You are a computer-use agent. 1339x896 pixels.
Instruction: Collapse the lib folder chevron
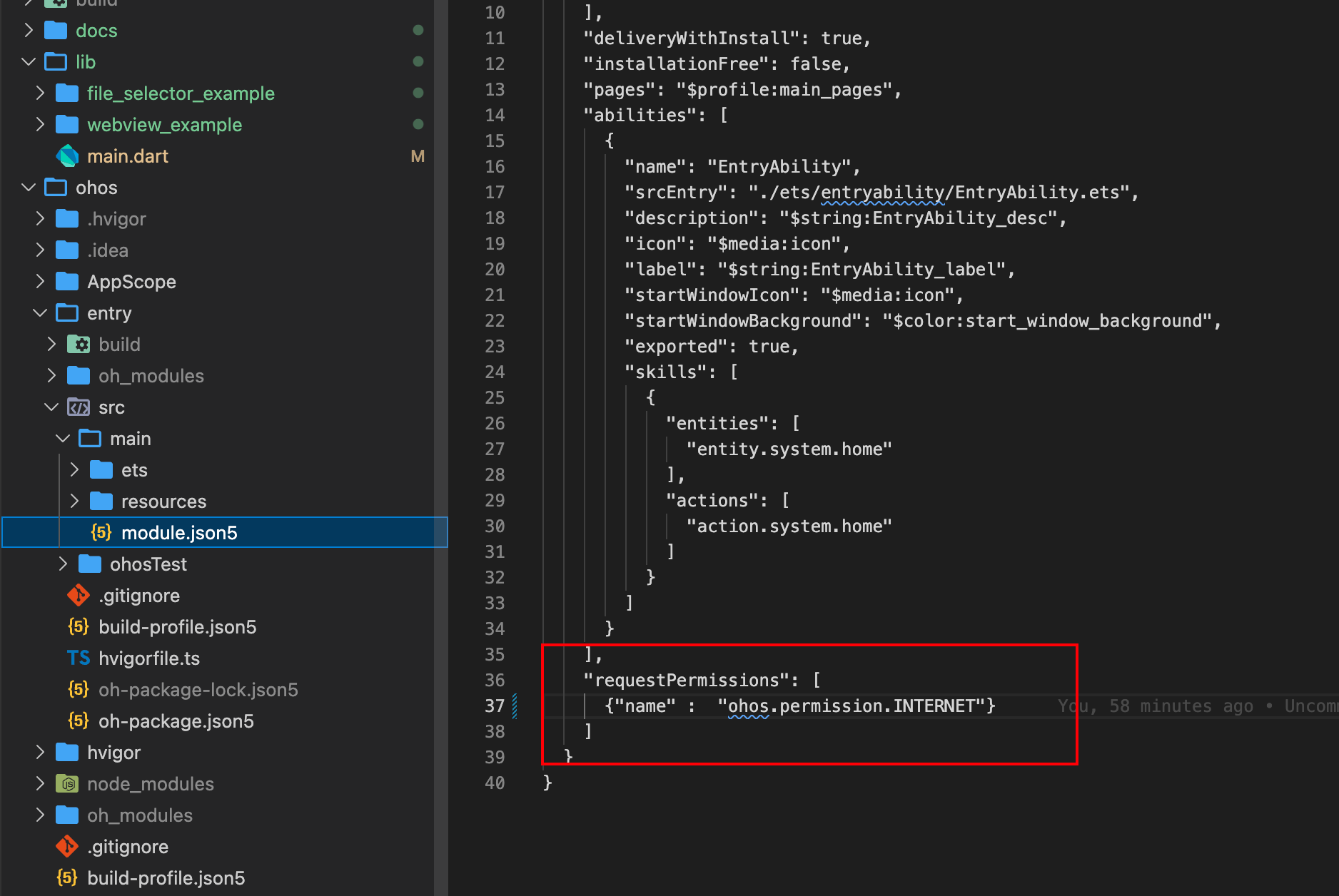pyautogui.click(x=29, y=62)
